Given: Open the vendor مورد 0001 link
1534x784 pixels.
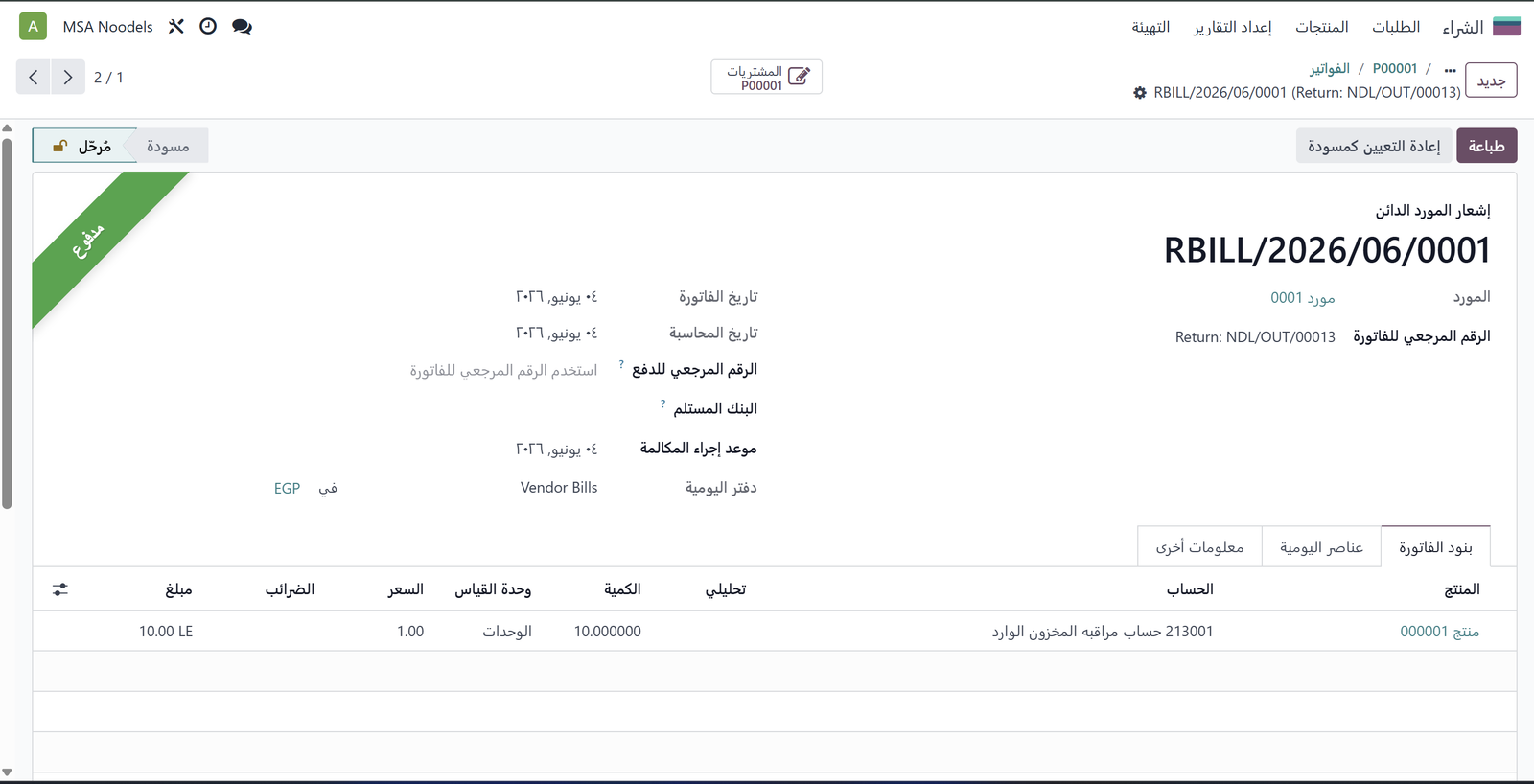Looking at the screenshot, I should coord(1303,298).
